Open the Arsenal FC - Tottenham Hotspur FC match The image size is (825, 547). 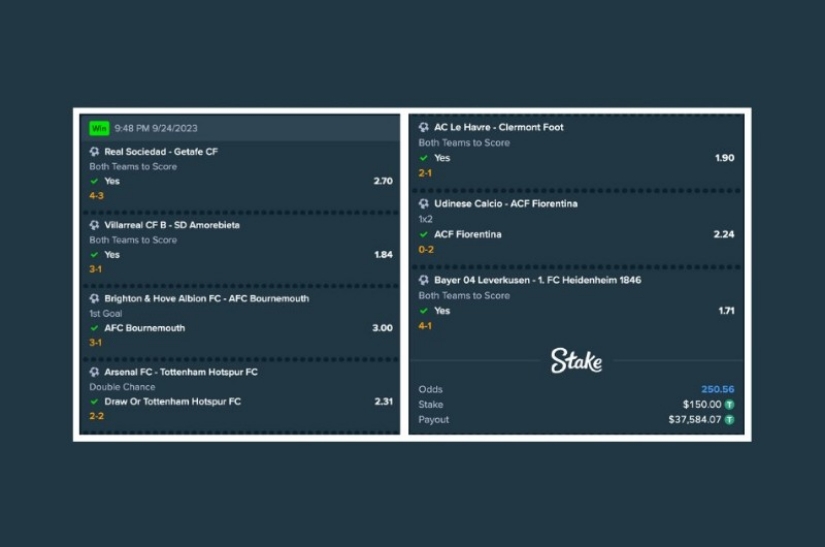click(181, 372)
